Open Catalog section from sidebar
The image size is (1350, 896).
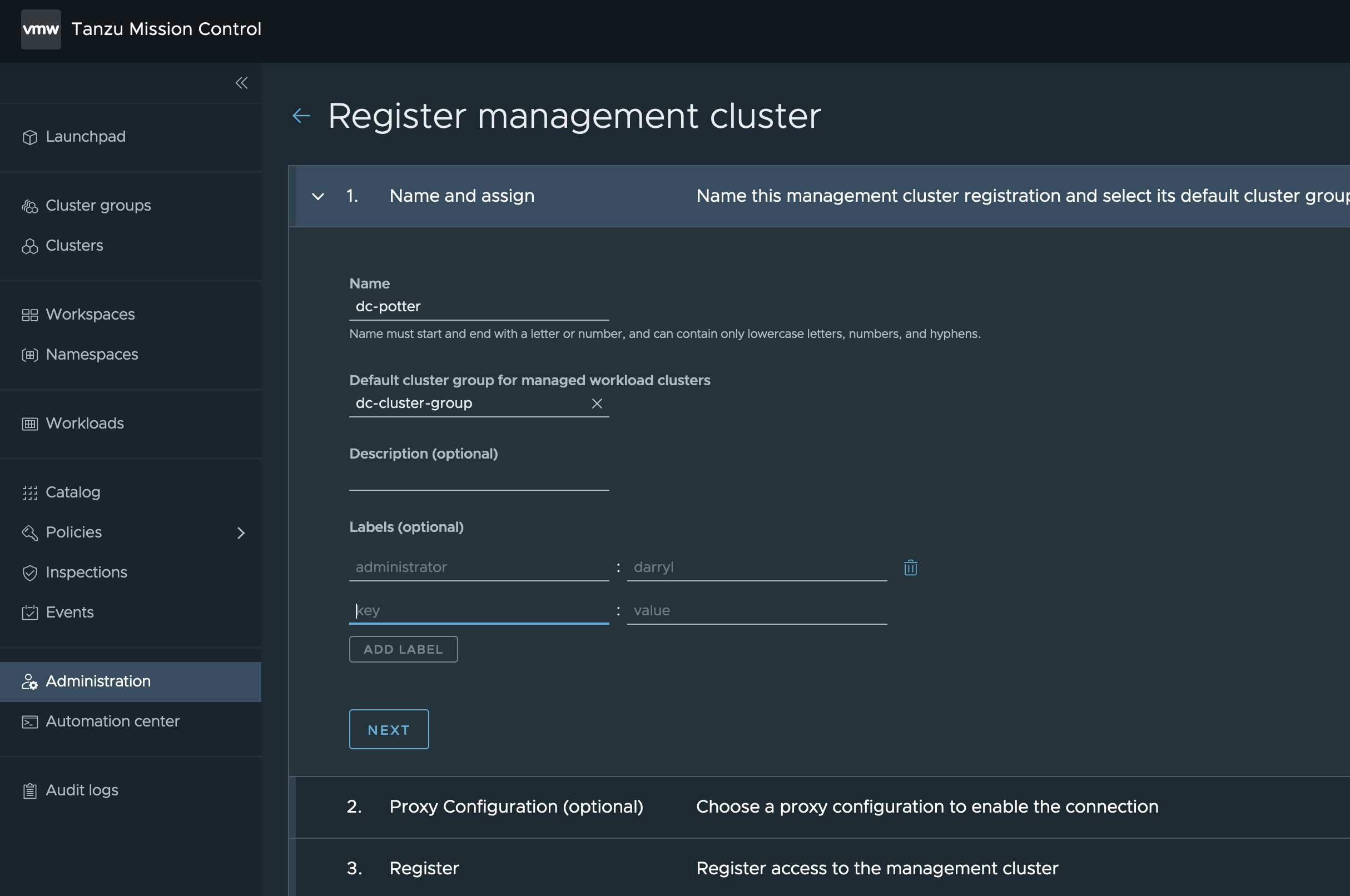click(x=72, y=492)
